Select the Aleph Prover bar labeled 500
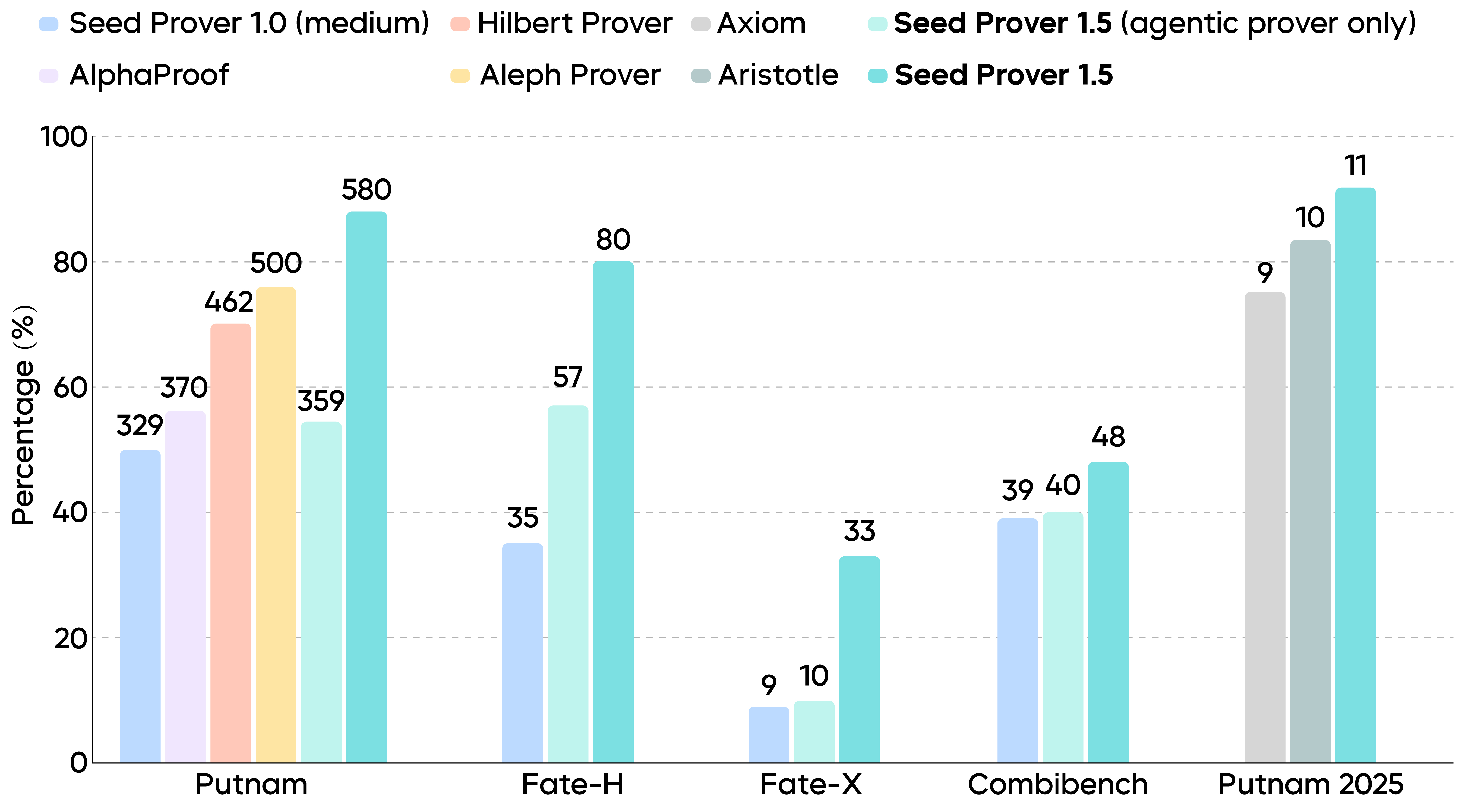This screenshot has width=1459, height=812. click(x=276, y=525)
